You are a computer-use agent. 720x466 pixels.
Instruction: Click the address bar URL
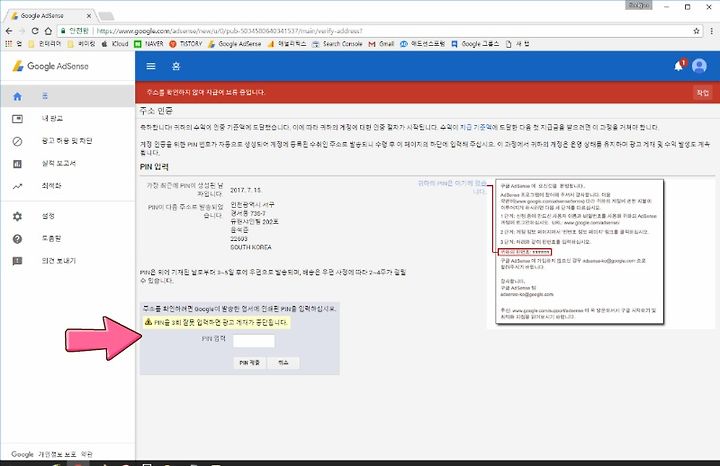[x=230, y=31]
